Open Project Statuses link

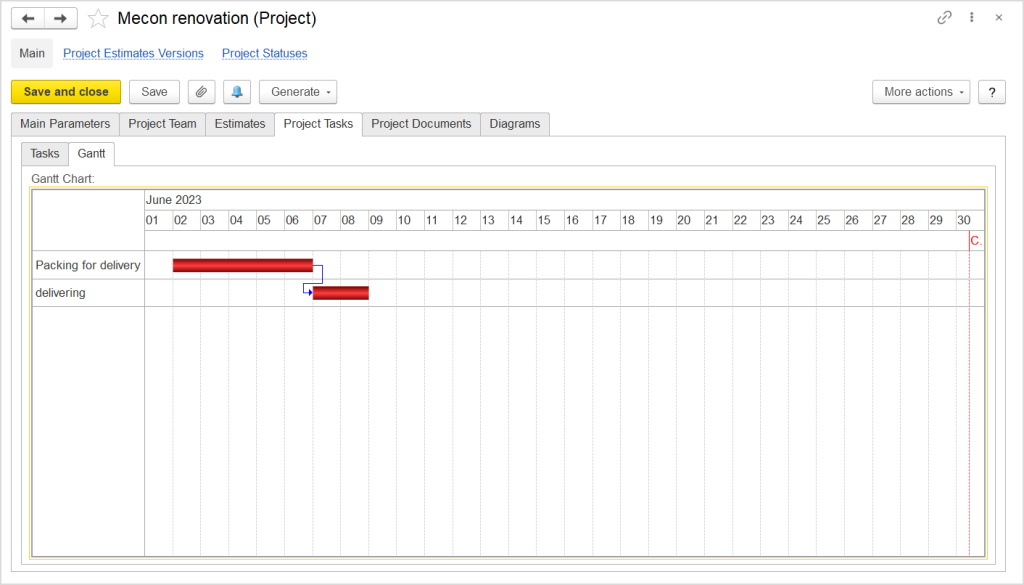[x=264, y=54]
